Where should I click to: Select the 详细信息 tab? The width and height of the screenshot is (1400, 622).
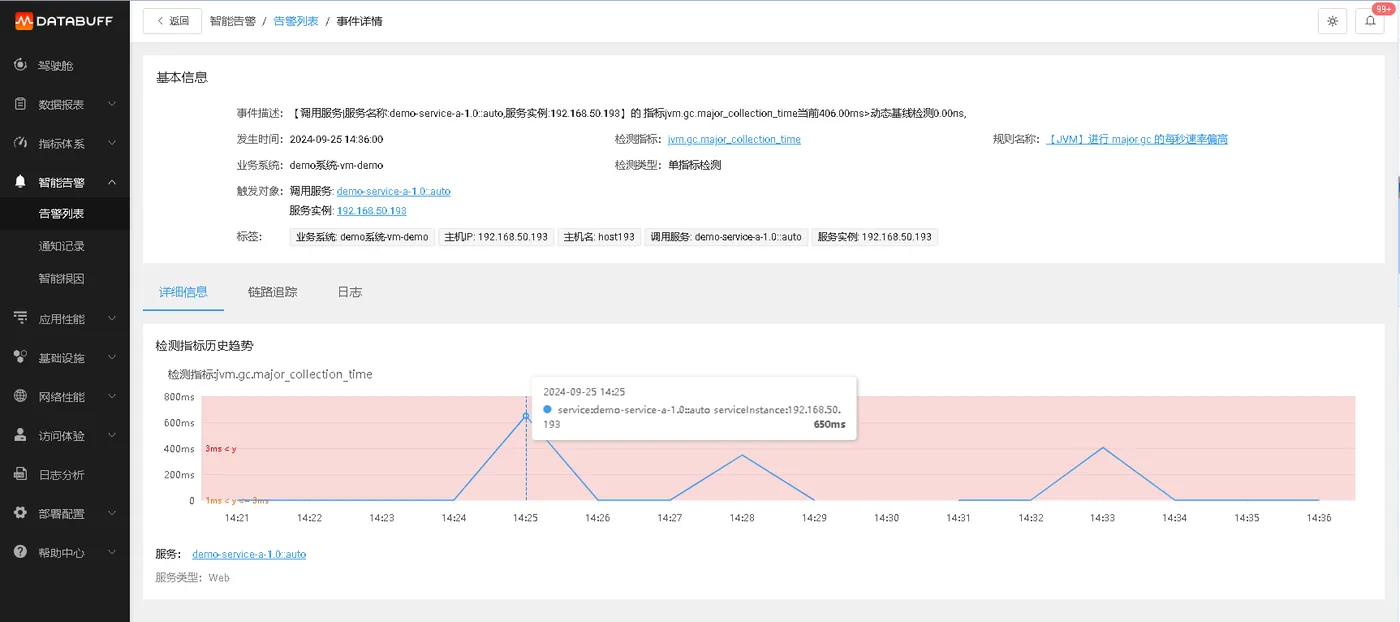point(184,292)
